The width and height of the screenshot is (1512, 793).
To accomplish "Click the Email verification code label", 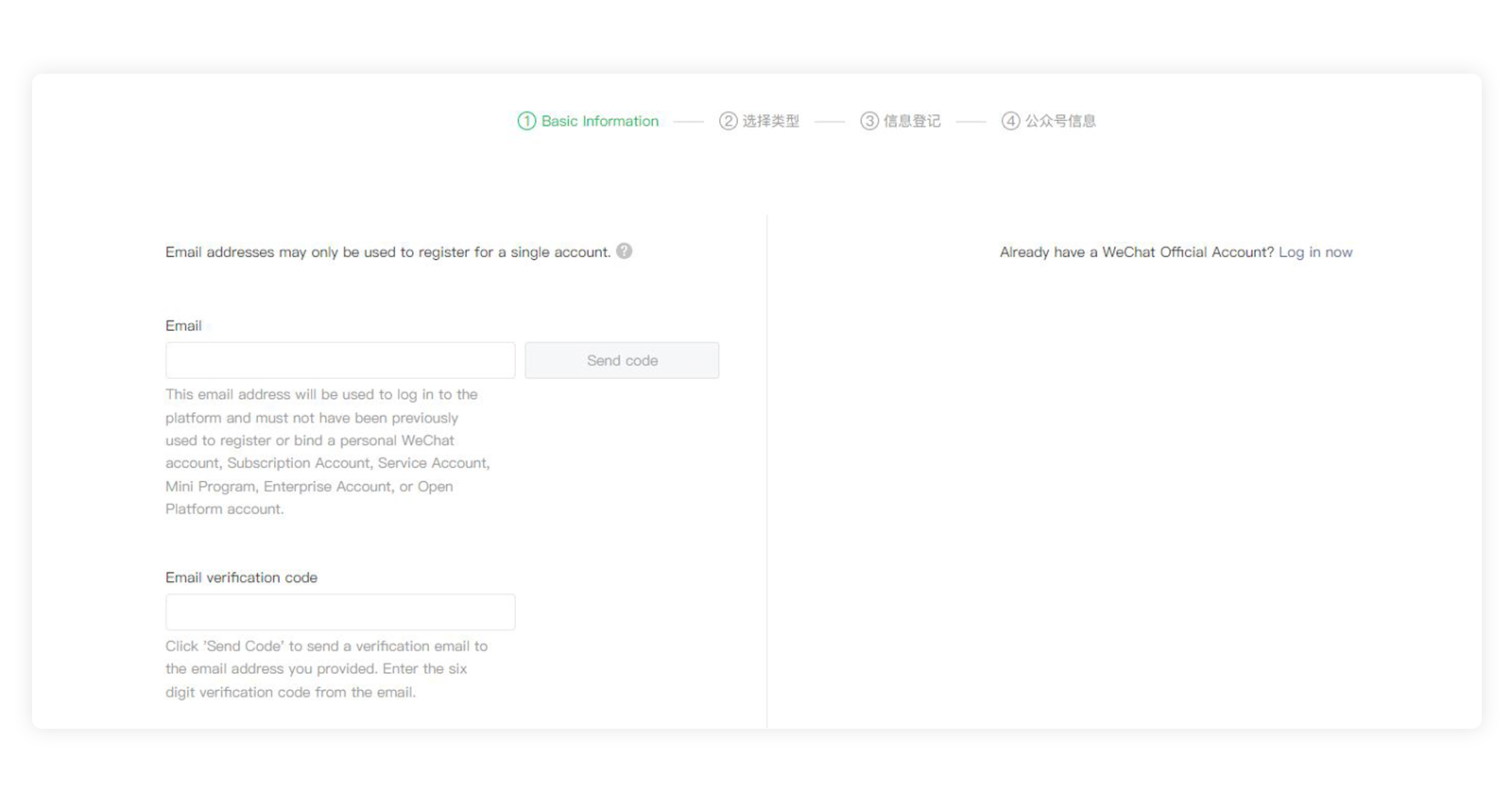I will (241, 578).
